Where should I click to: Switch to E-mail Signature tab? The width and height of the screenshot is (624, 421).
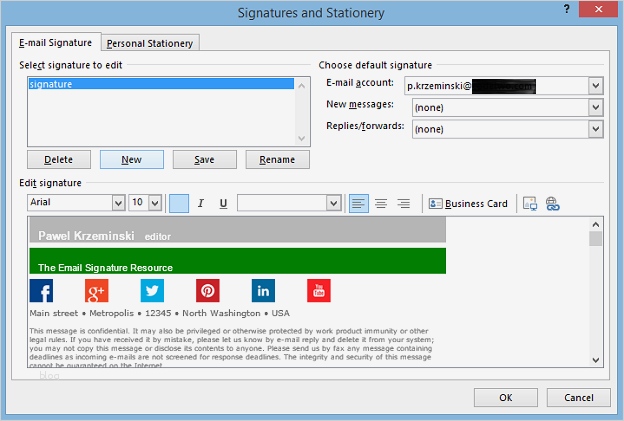pyautogui.click(x=56, y=43)
